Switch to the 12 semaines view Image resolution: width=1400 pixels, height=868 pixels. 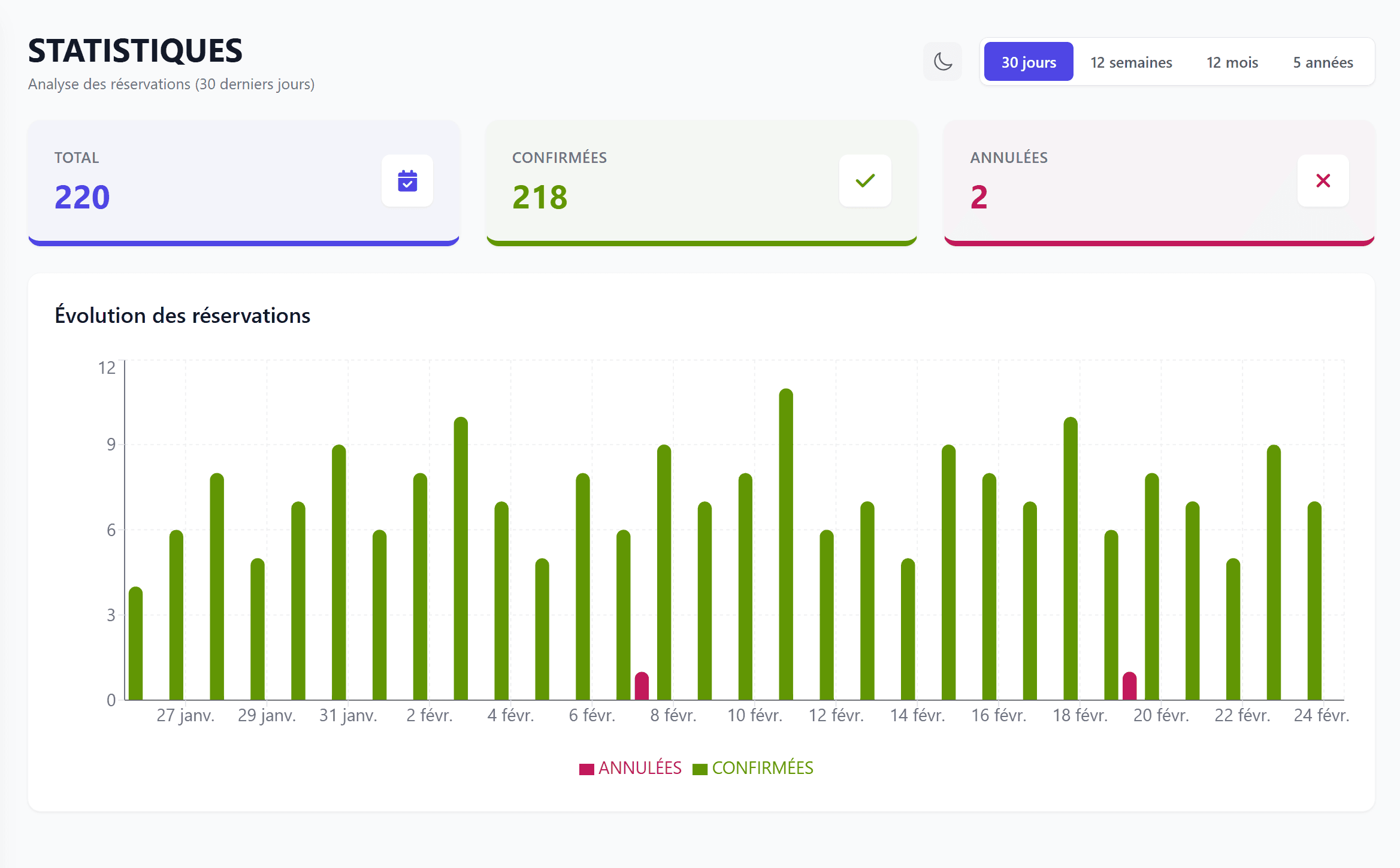click(x=1130, y=62)
